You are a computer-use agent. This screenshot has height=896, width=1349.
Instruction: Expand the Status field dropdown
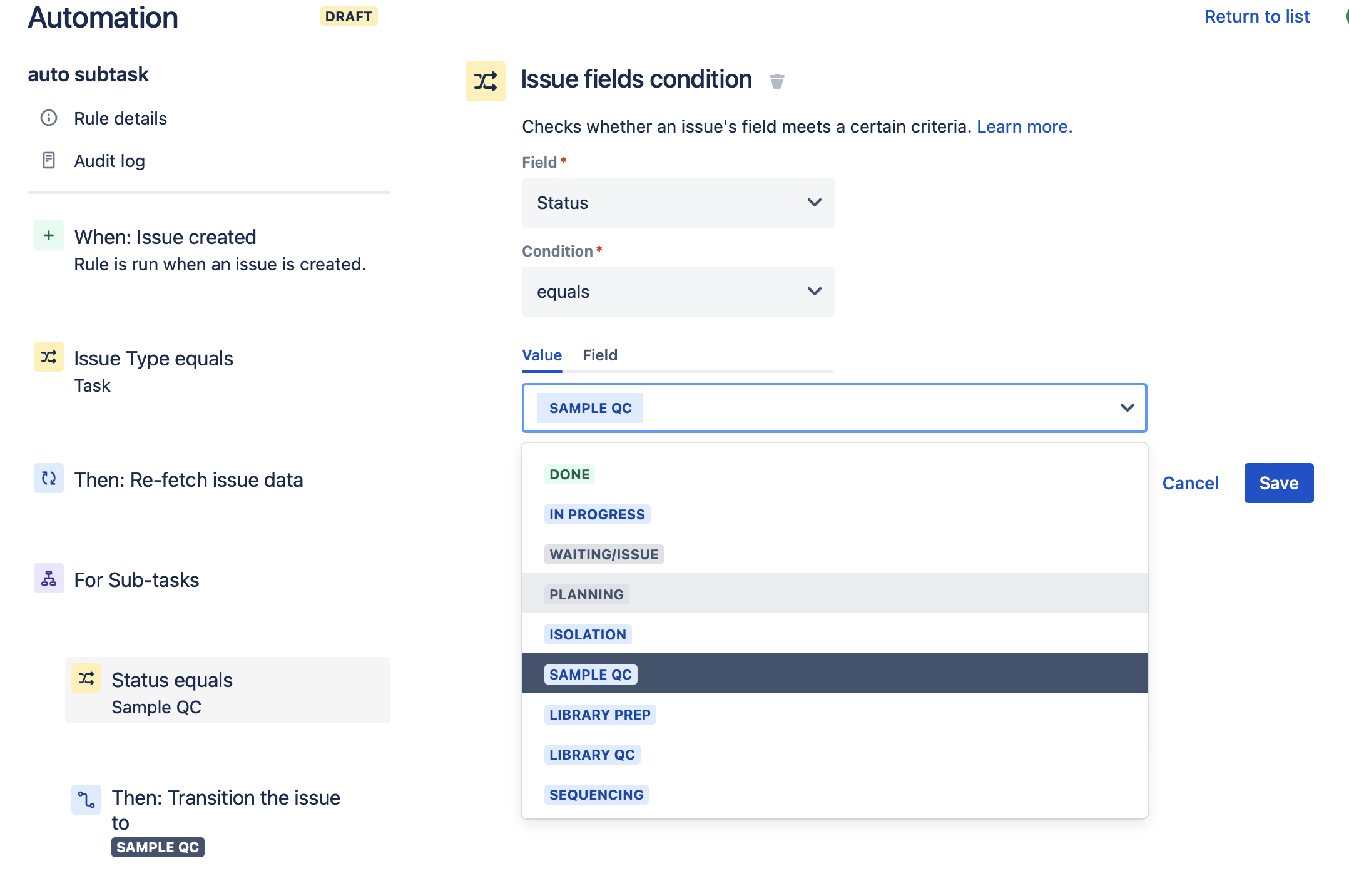(x=678, y=203)
